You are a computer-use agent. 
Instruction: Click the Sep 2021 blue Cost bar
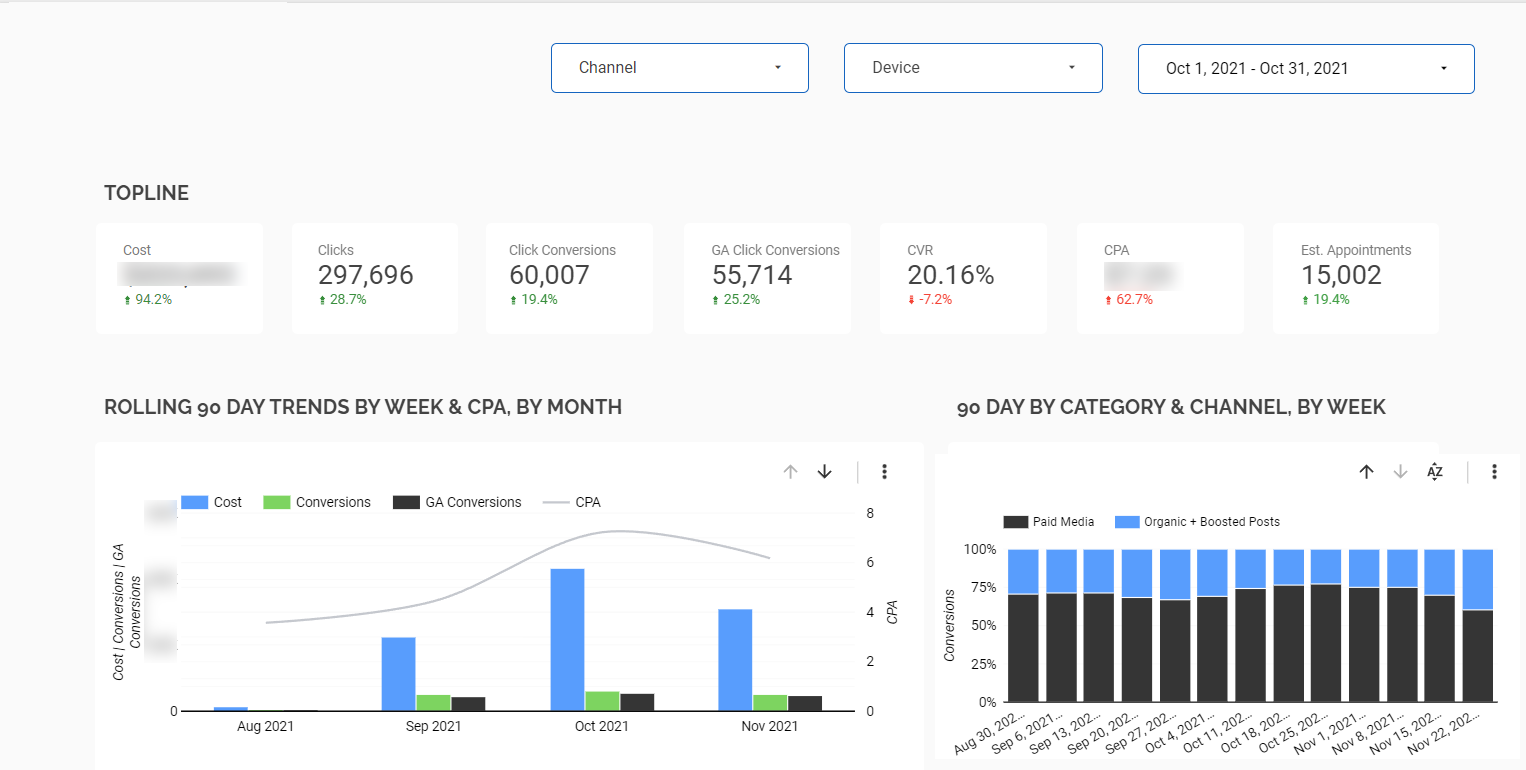398,674
